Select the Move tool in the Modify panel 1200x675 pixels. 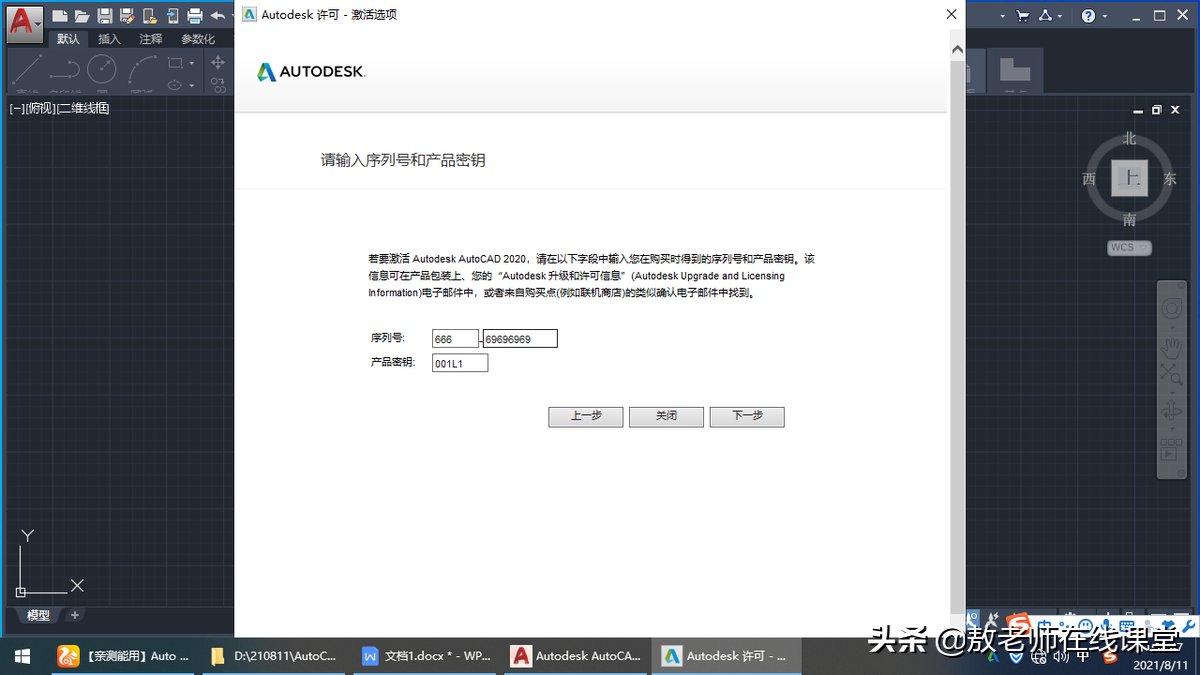click(x=218, y=62)
